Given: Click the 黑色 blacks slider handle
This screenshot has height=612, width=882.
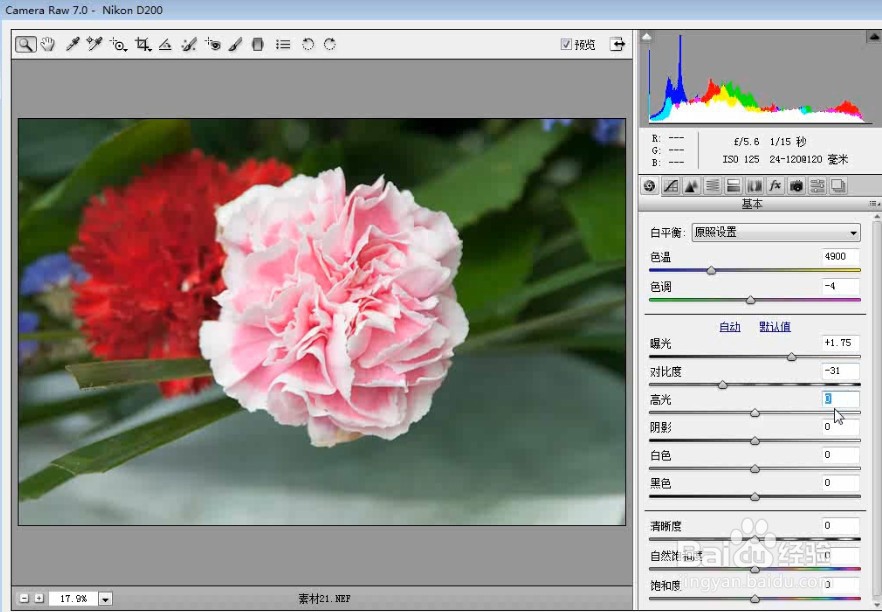Looking at the screenshot, I should [755, 497].
